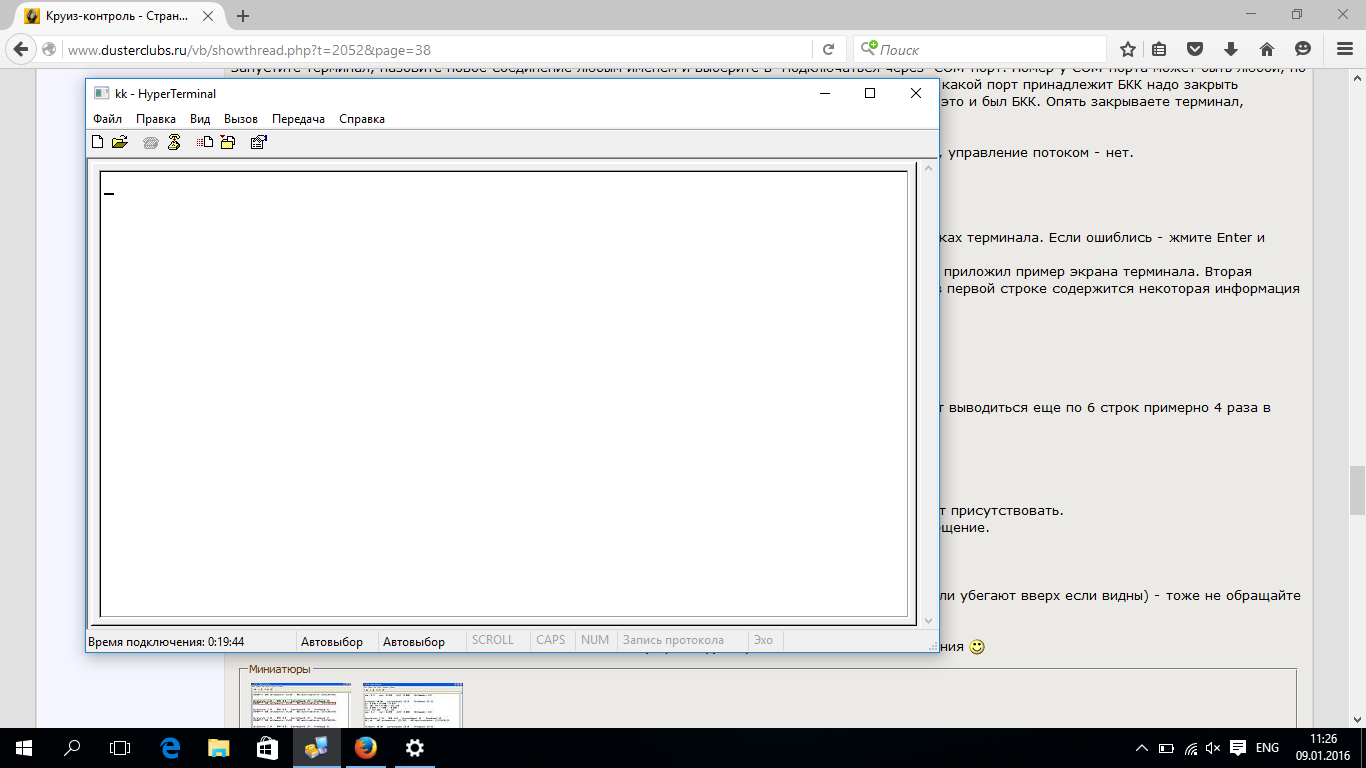
Task: Minimize the HyperTerminal window
Action: [825, 93]
